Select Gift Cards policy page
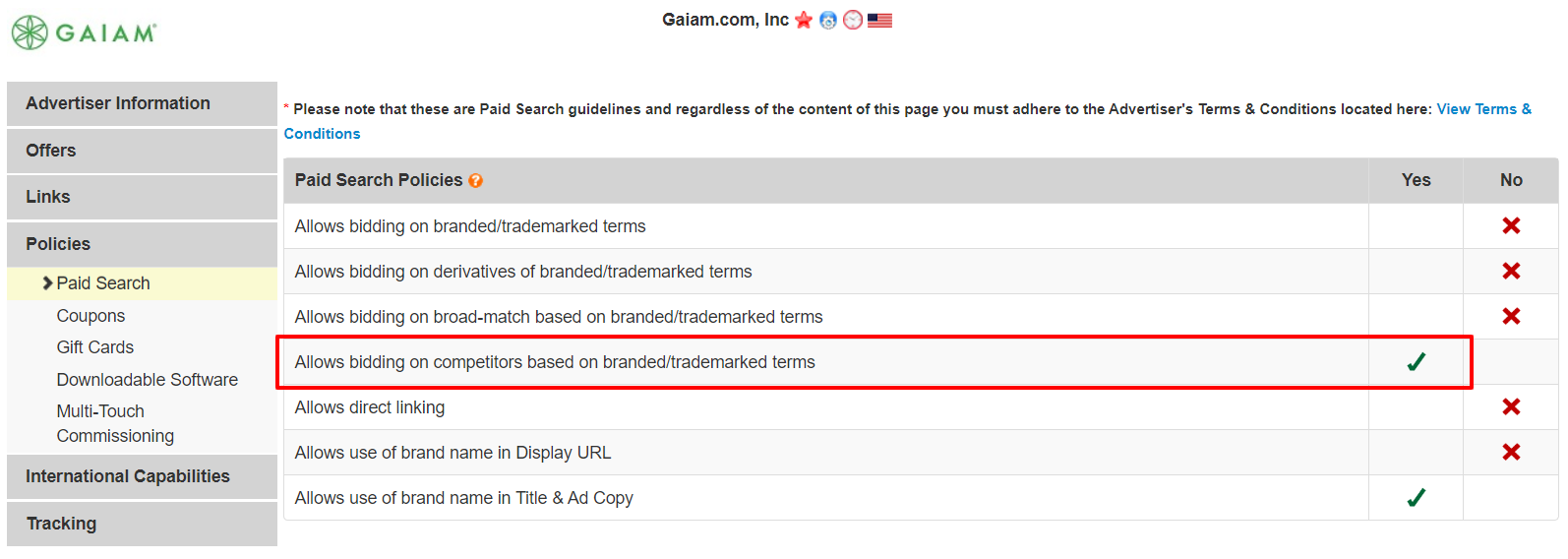1568x559 pixels. pos(95,347)
